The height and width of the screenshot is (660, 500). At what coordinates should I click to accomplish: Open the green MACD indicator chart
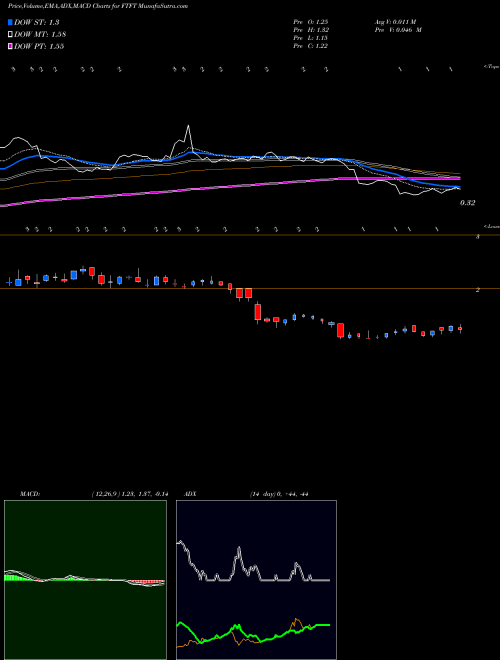coord(85,580)
